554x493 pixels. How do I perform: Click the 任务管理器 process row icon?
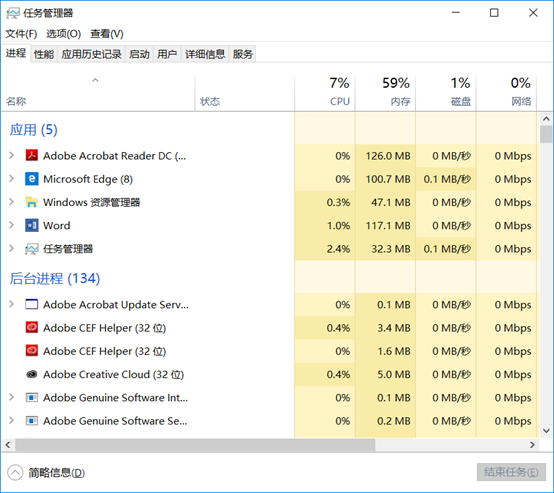[x=32, y=249]
